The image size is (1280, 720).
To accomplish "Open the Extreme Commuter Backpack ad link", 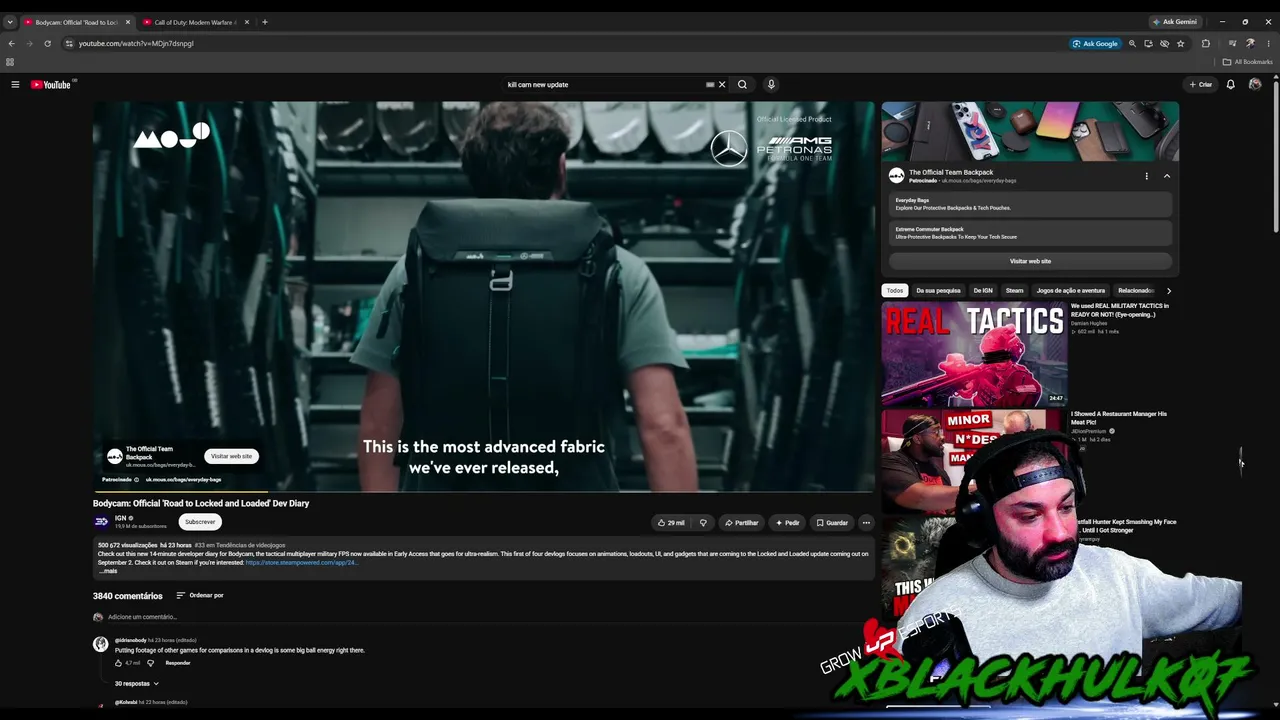I will [x=1030, y=233].
